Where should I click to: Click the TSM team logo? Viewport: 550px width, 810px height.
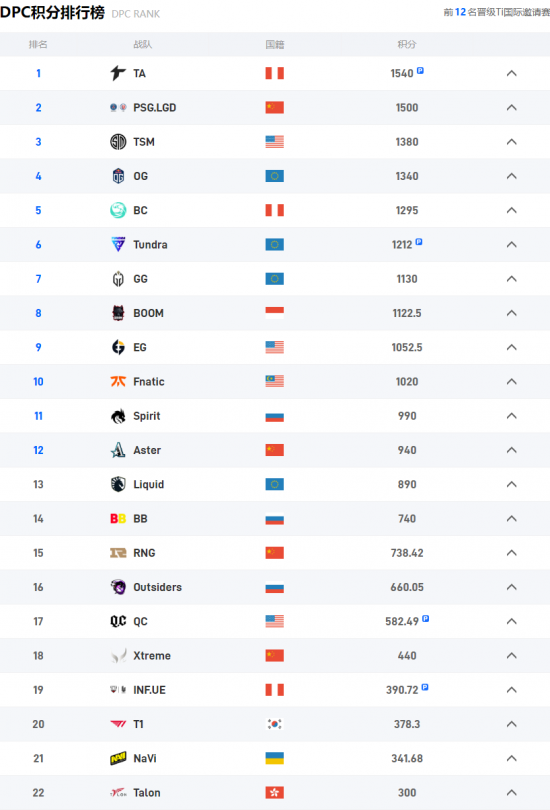click(118, 142)
